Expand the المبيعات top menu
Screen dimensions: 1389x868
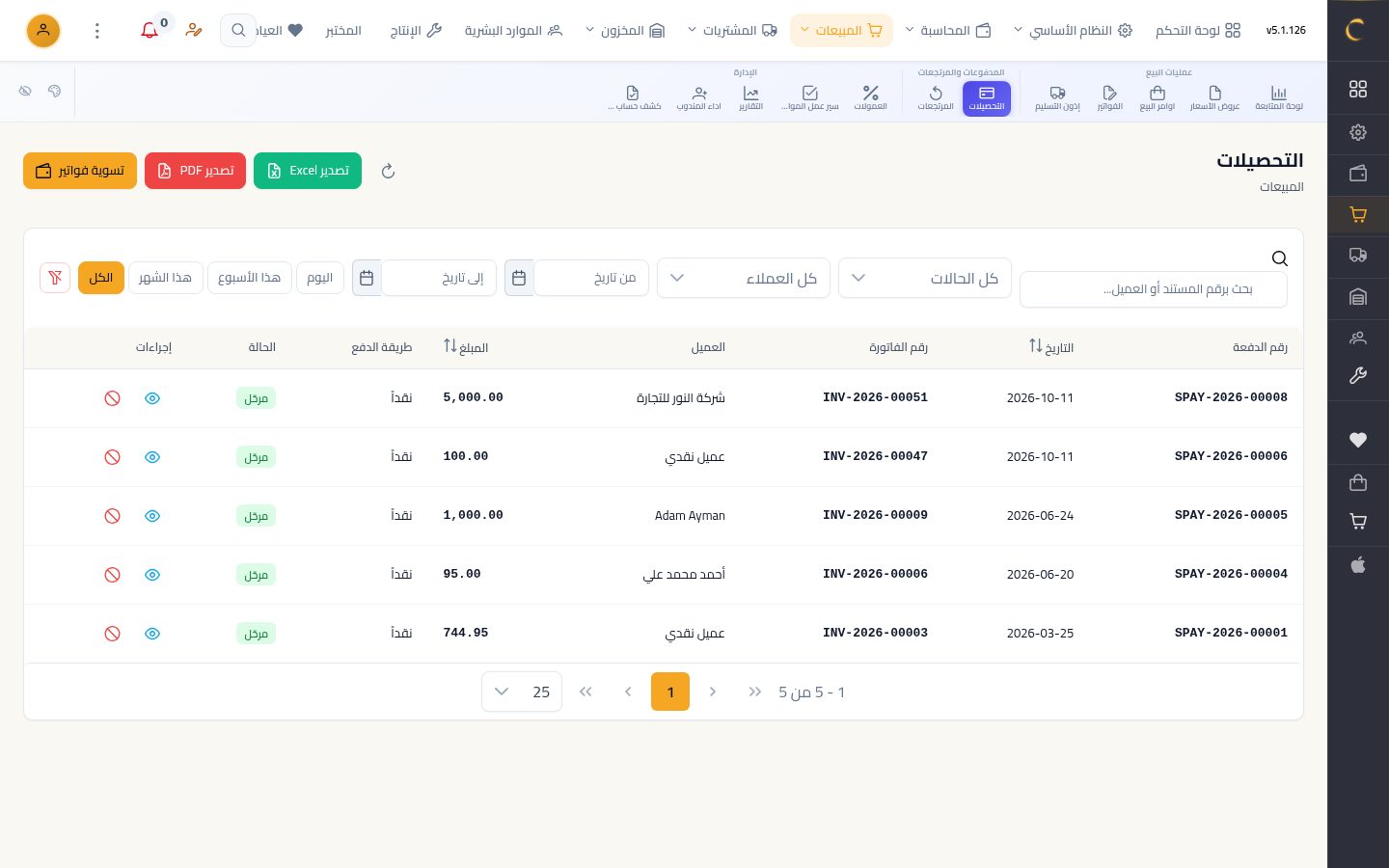[841, 31]
